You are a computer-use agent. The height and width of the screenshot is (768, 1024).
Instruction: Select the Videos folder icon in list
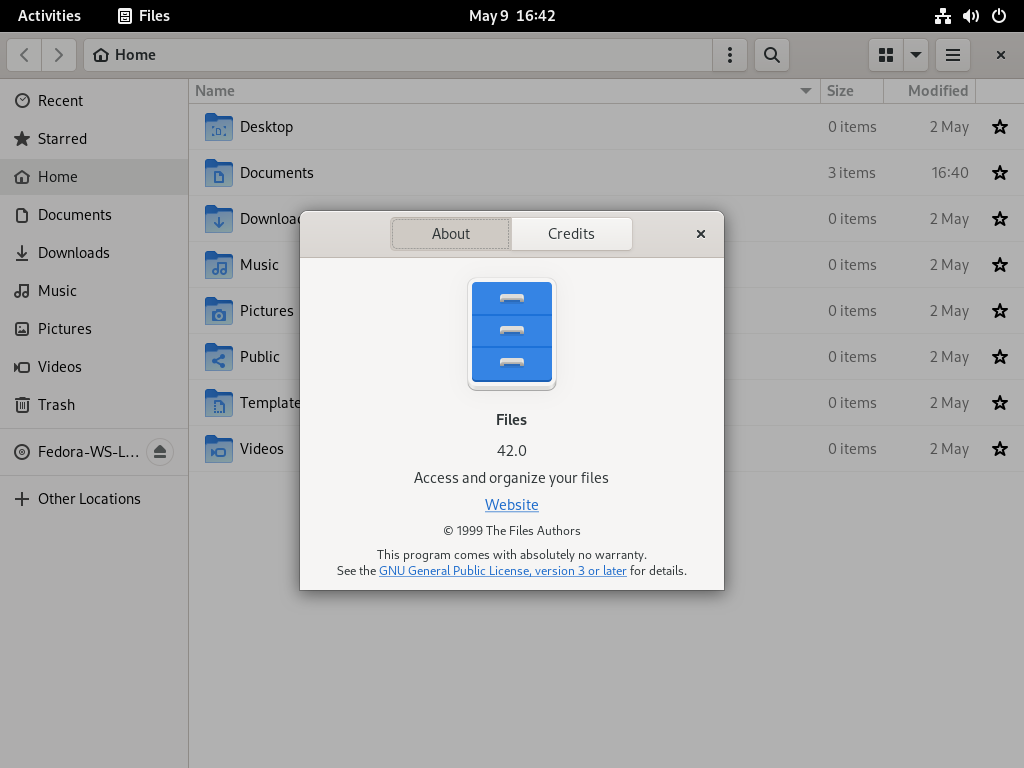[219, 449]
